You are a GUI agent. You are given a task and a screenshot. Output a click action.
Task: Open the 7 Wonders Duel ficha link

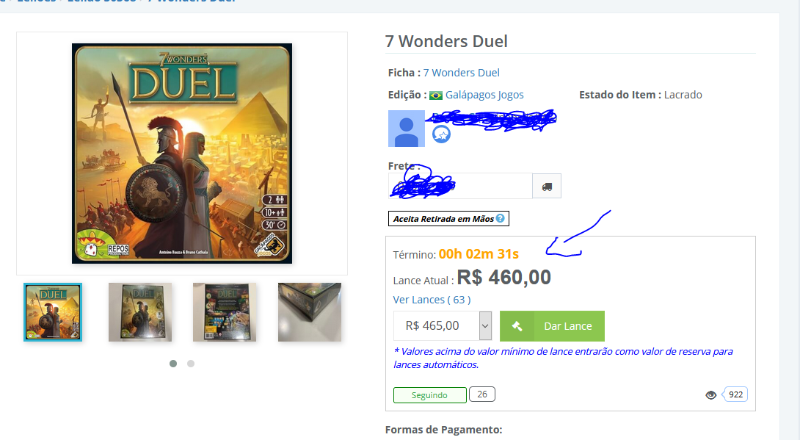461,72
